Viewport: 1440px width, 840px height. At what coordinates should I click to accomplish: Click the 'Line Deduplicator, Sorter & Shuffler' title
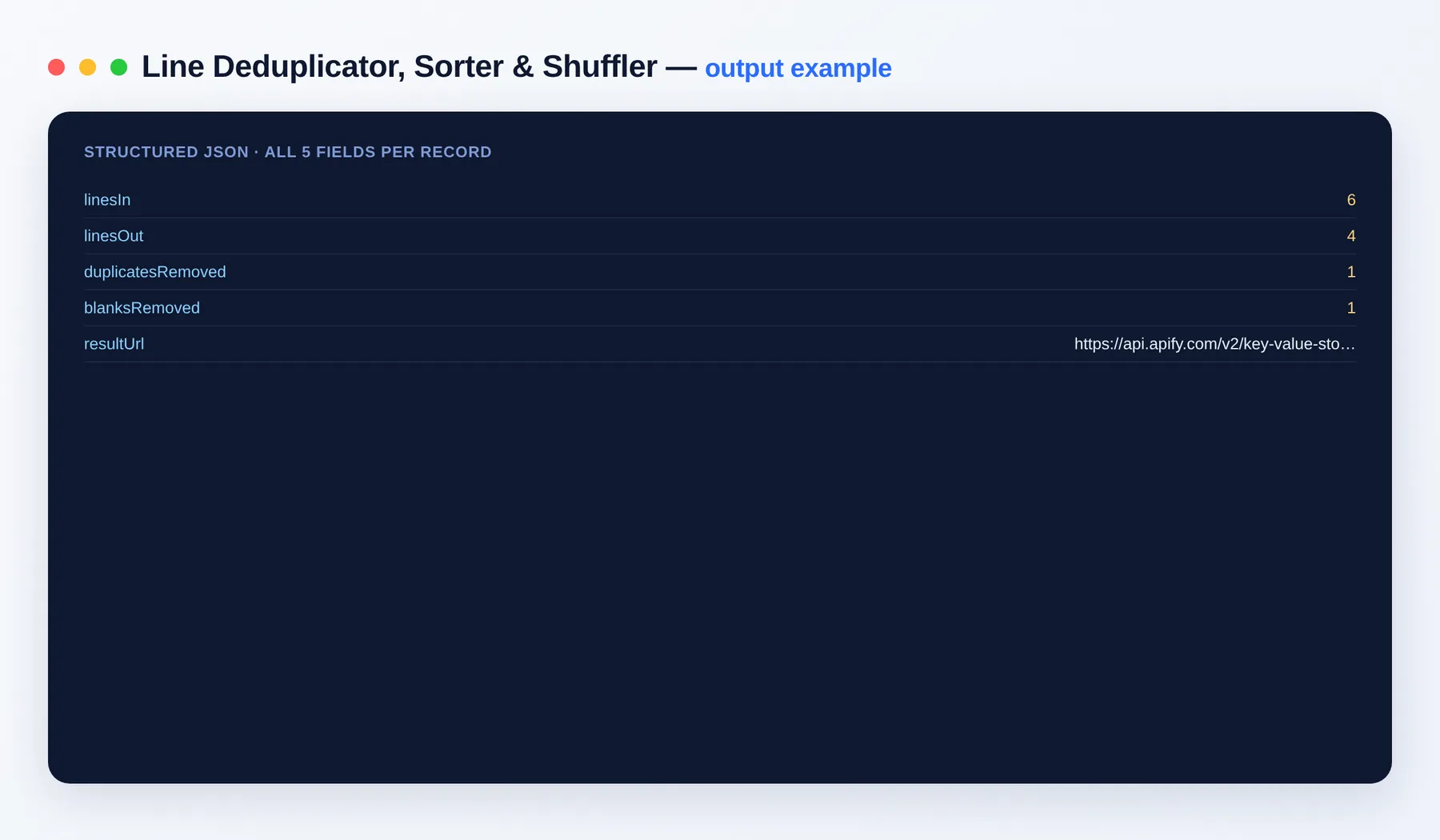pyautogui.click(x=399, y=67)
